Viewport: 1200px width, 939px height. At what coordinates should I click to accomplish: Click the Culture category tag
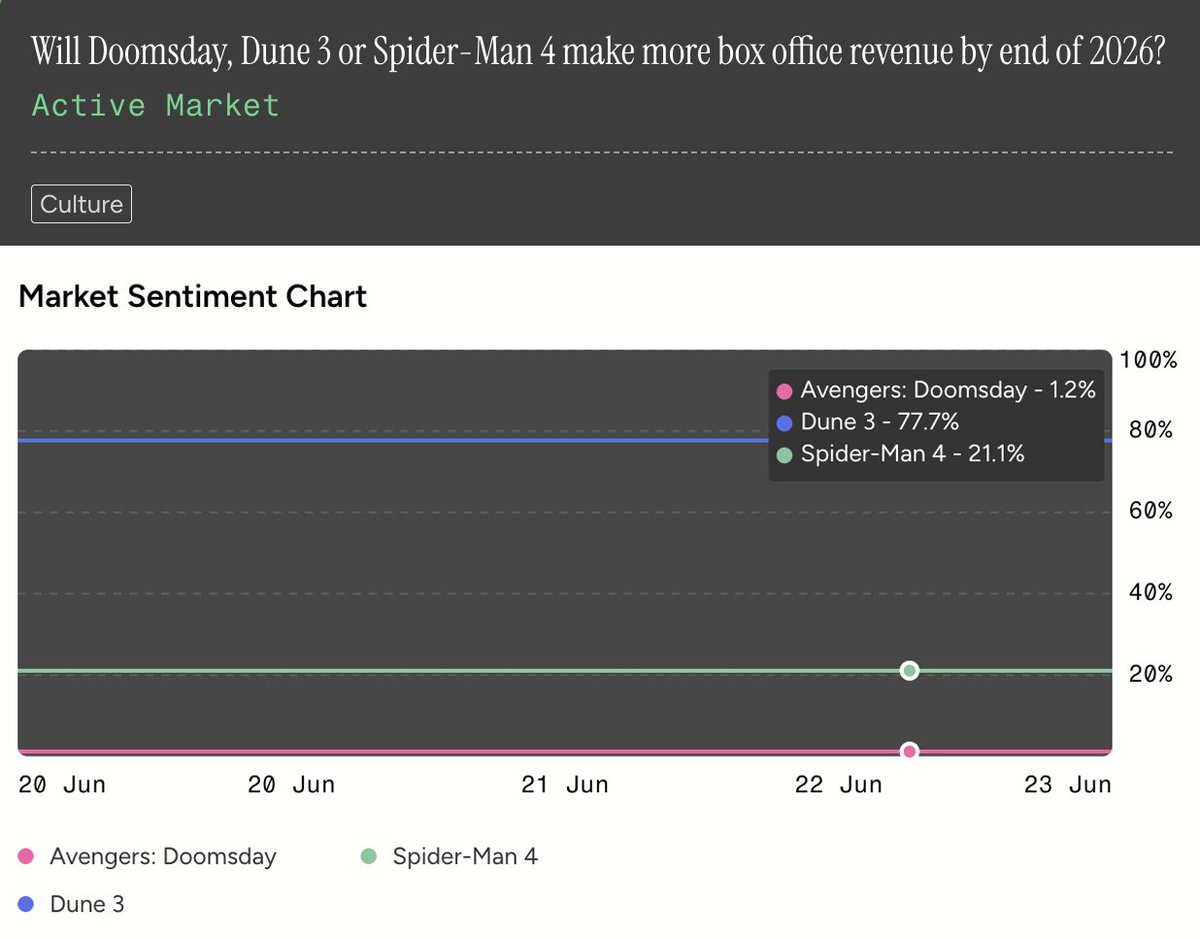point(81,204)
